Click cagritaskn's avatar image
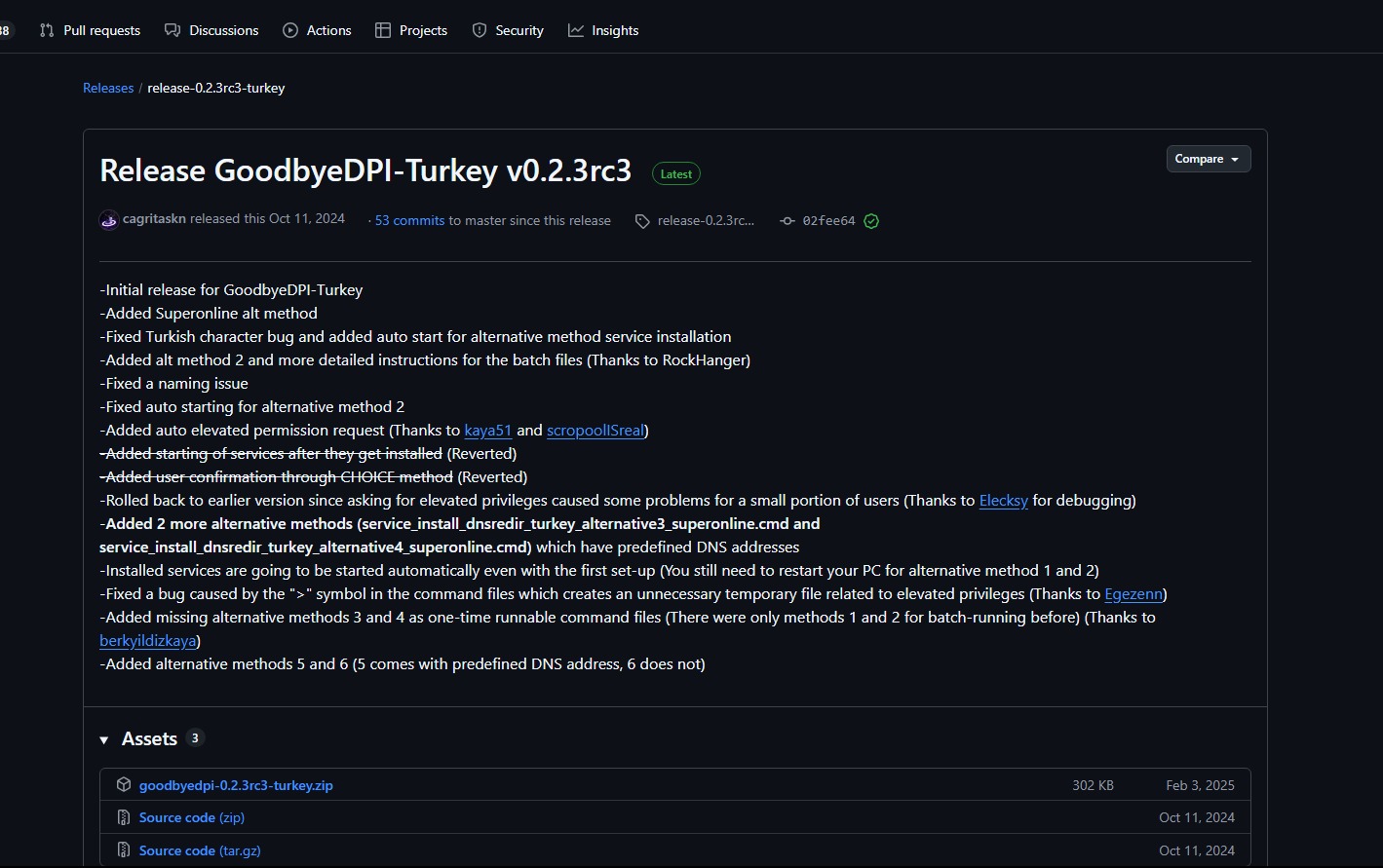 click(109, 219)
